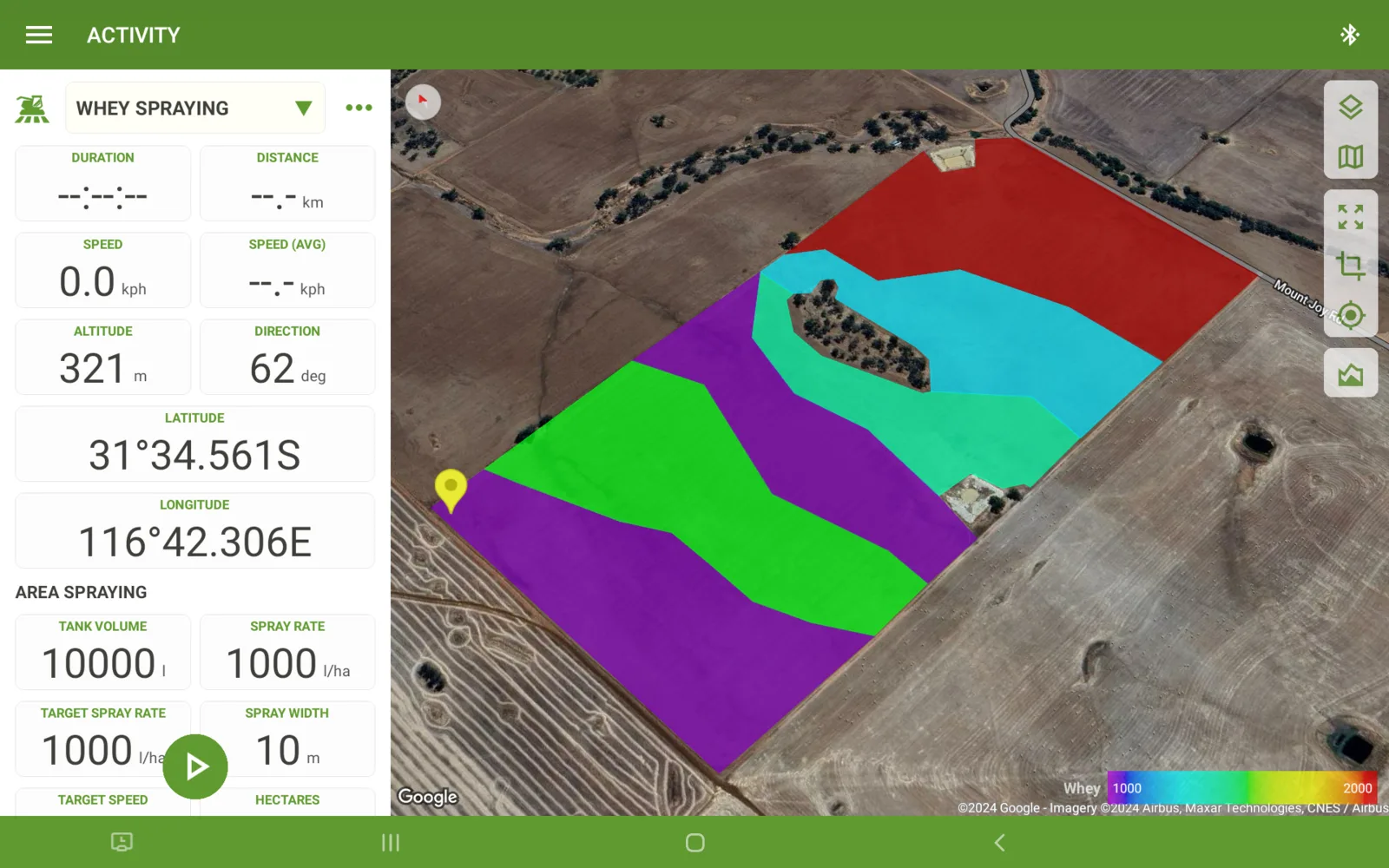Viewport: 1389px width, 868px height.
Task: Click the screen cast icon in navigation bar
Action: 122,842
